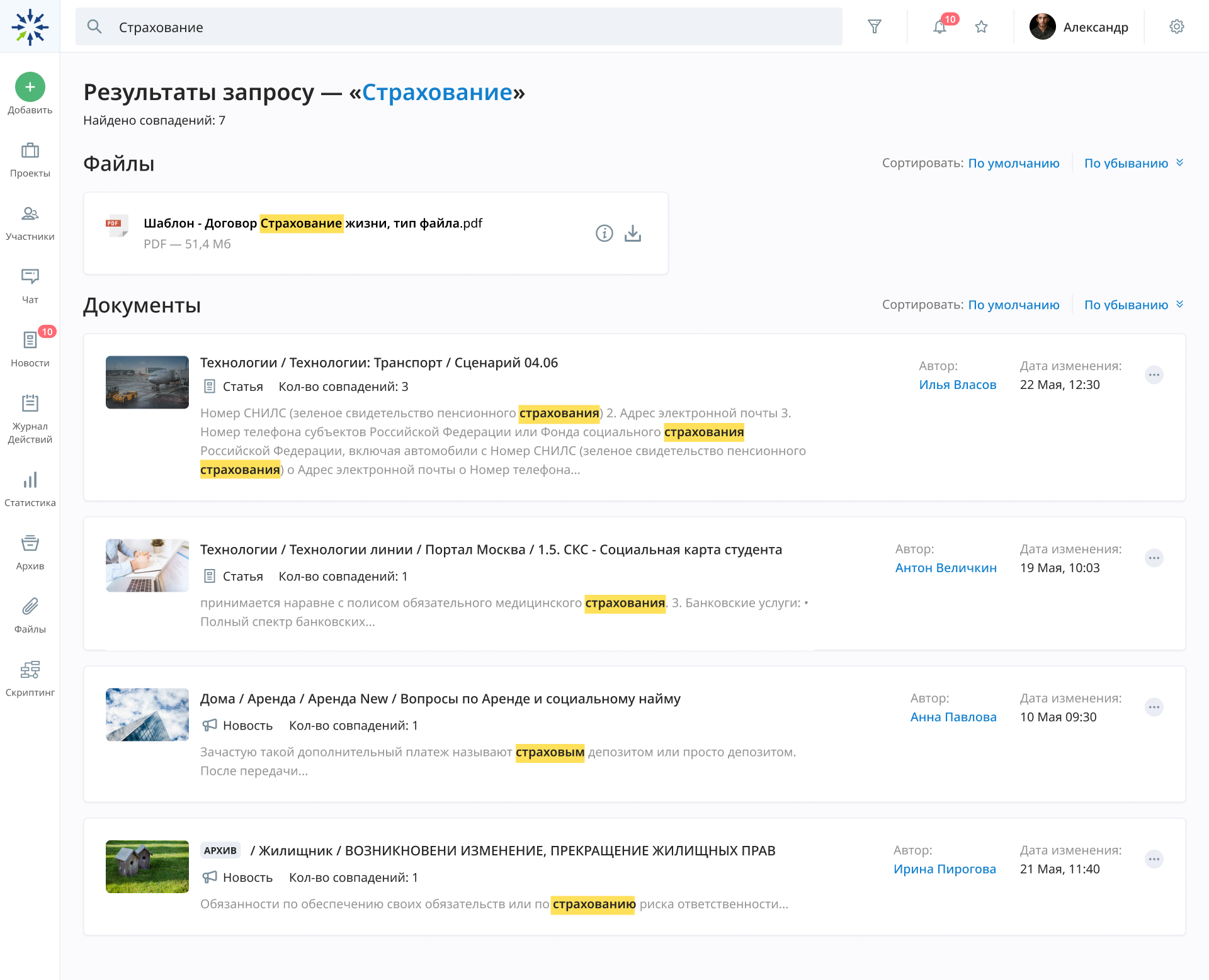Viewport: 1209px width, 980px height.
Task: Open the settings gear icon
Action: pos(1177,27)
